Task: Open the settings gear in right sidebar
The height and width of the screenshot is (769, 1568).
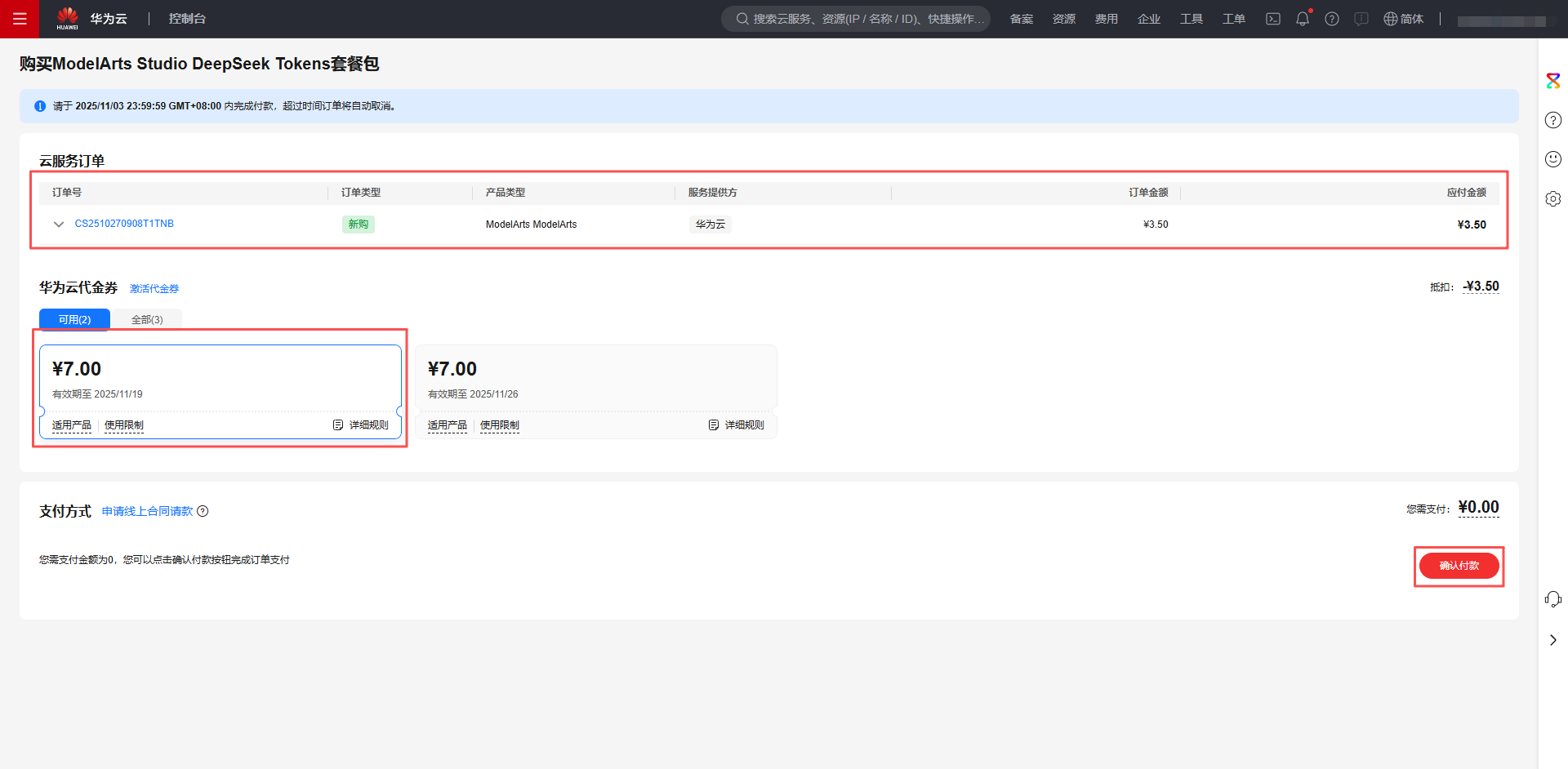Action: [1552, 198]
